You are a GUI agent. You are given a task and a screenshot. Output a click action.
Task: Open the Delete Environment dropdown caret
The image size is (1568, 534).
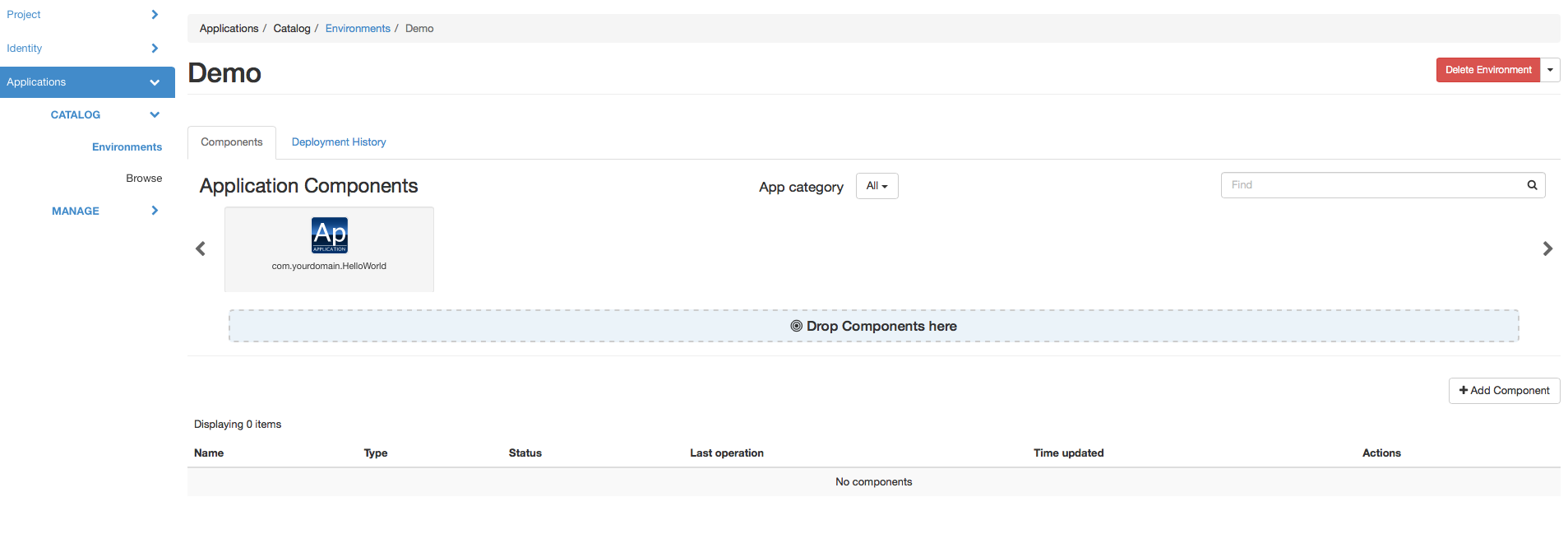[1550, 70]
